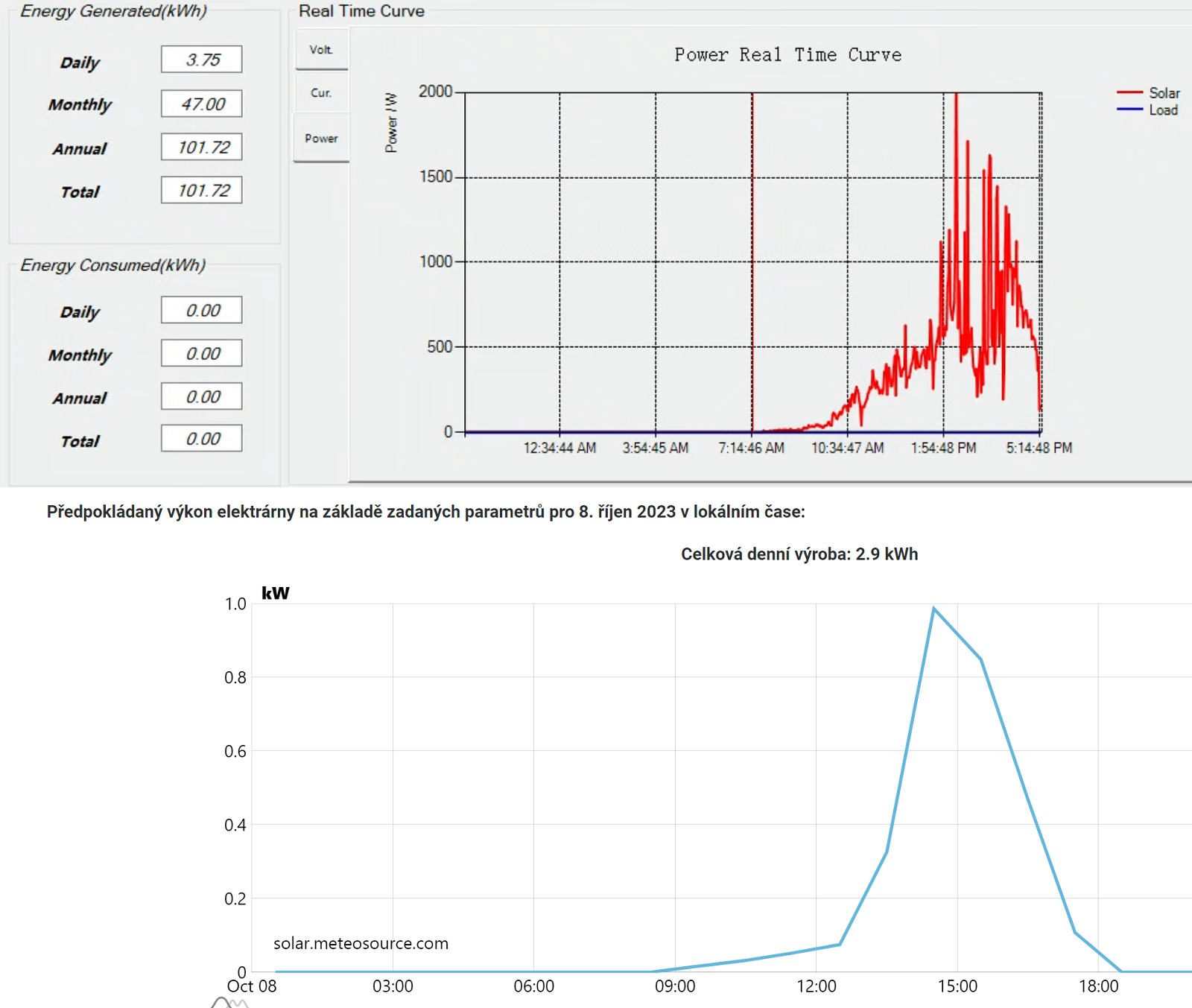The width and height of the screenshot is (1192, 1008).
Task: Click the forecast curve peak near 15:00
Action: pos(933,609)
